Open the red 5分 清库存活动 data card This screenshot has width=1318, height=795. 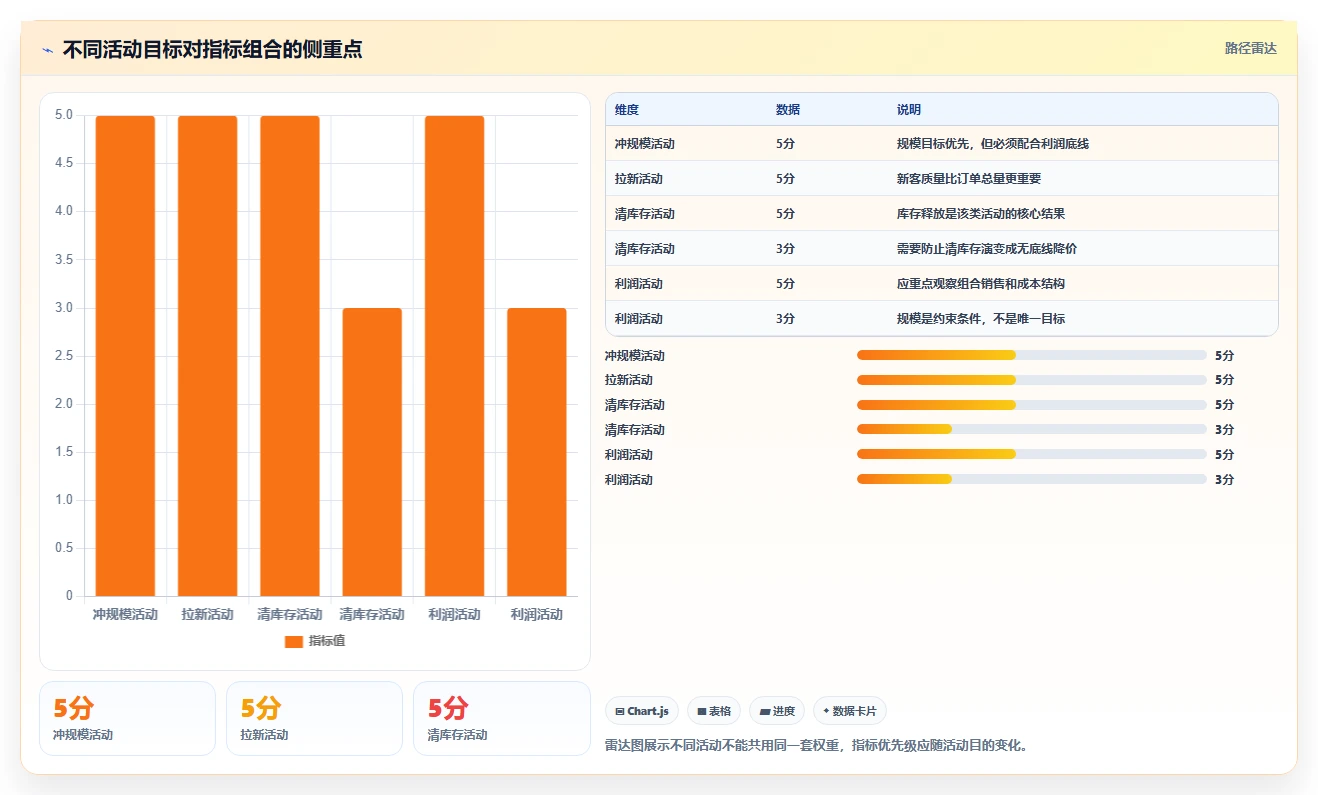[x=502, y=718]
